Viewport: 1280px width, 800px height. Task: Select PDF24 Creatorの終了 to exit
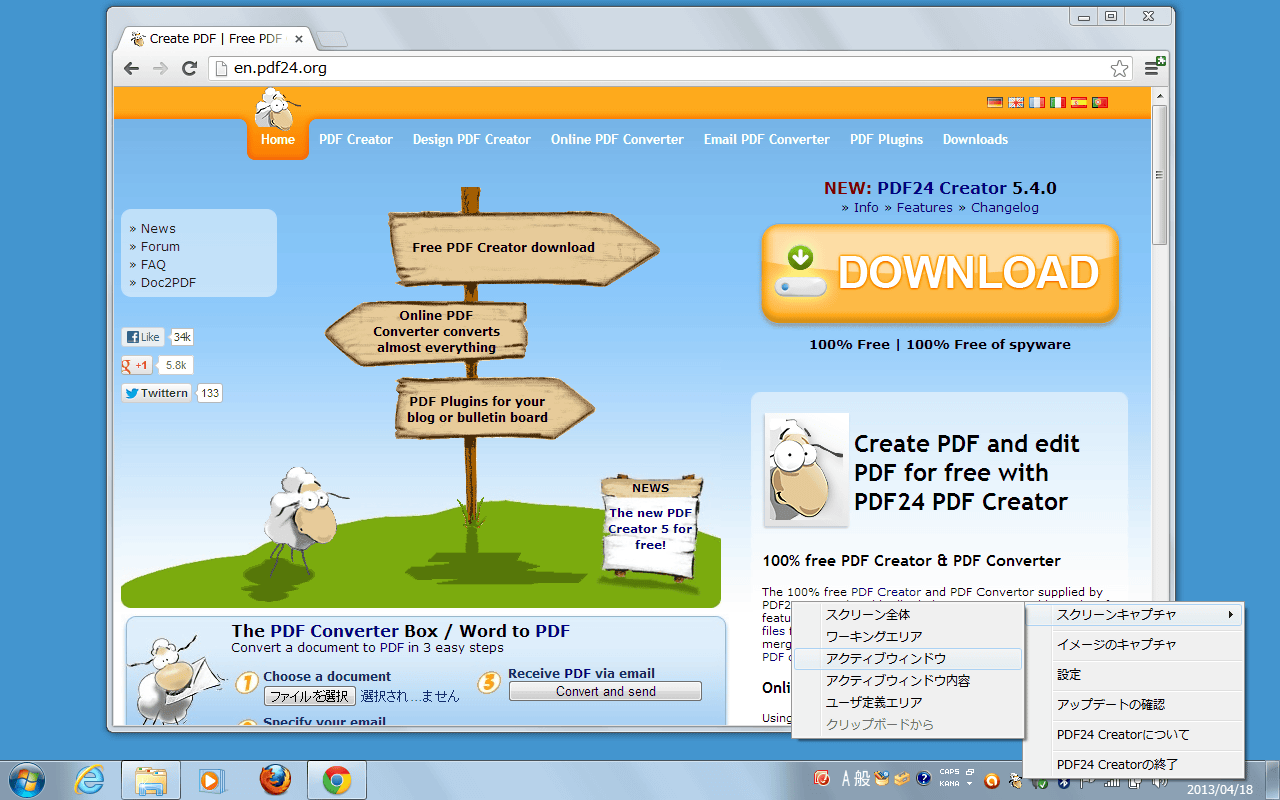pyautogui.click(x=1135, y=764)
